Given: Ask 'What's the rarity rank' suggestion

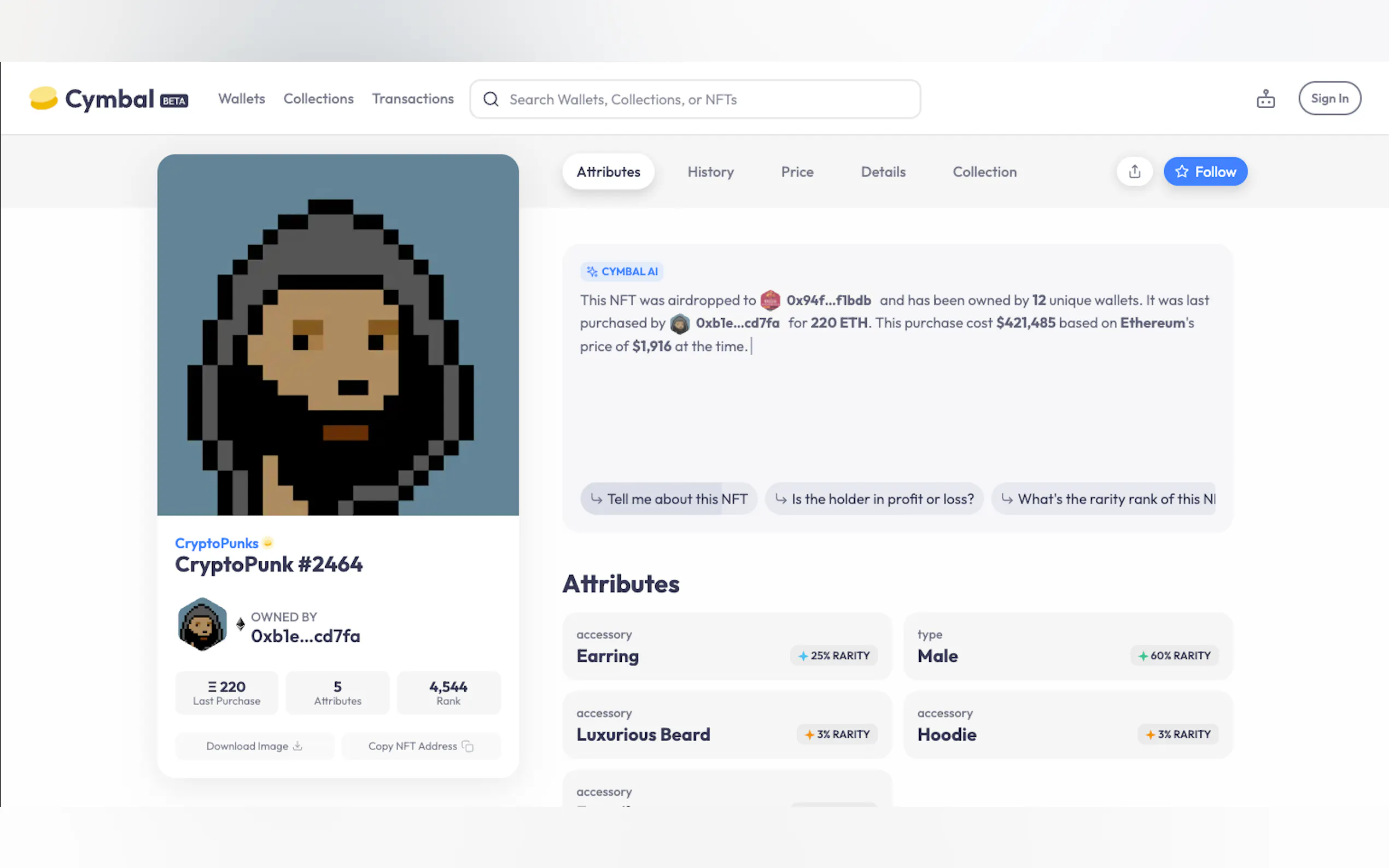Looking at the screenshot, I should [1103, 499].
